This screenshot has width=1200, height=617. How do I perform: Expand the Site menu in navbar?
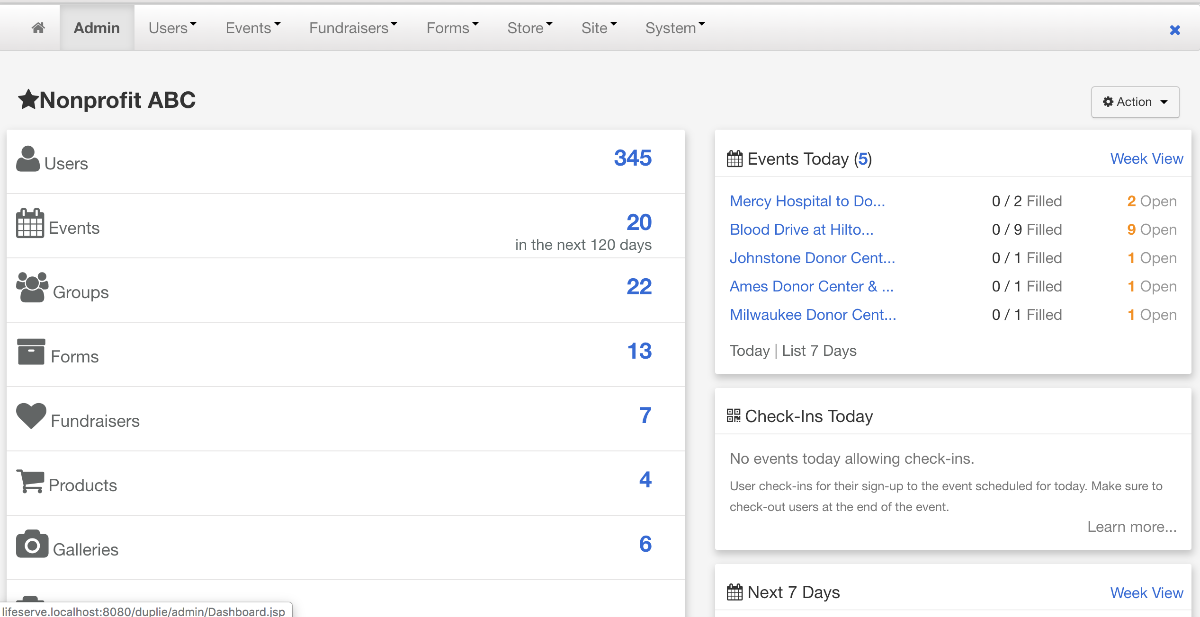(599, 28)
